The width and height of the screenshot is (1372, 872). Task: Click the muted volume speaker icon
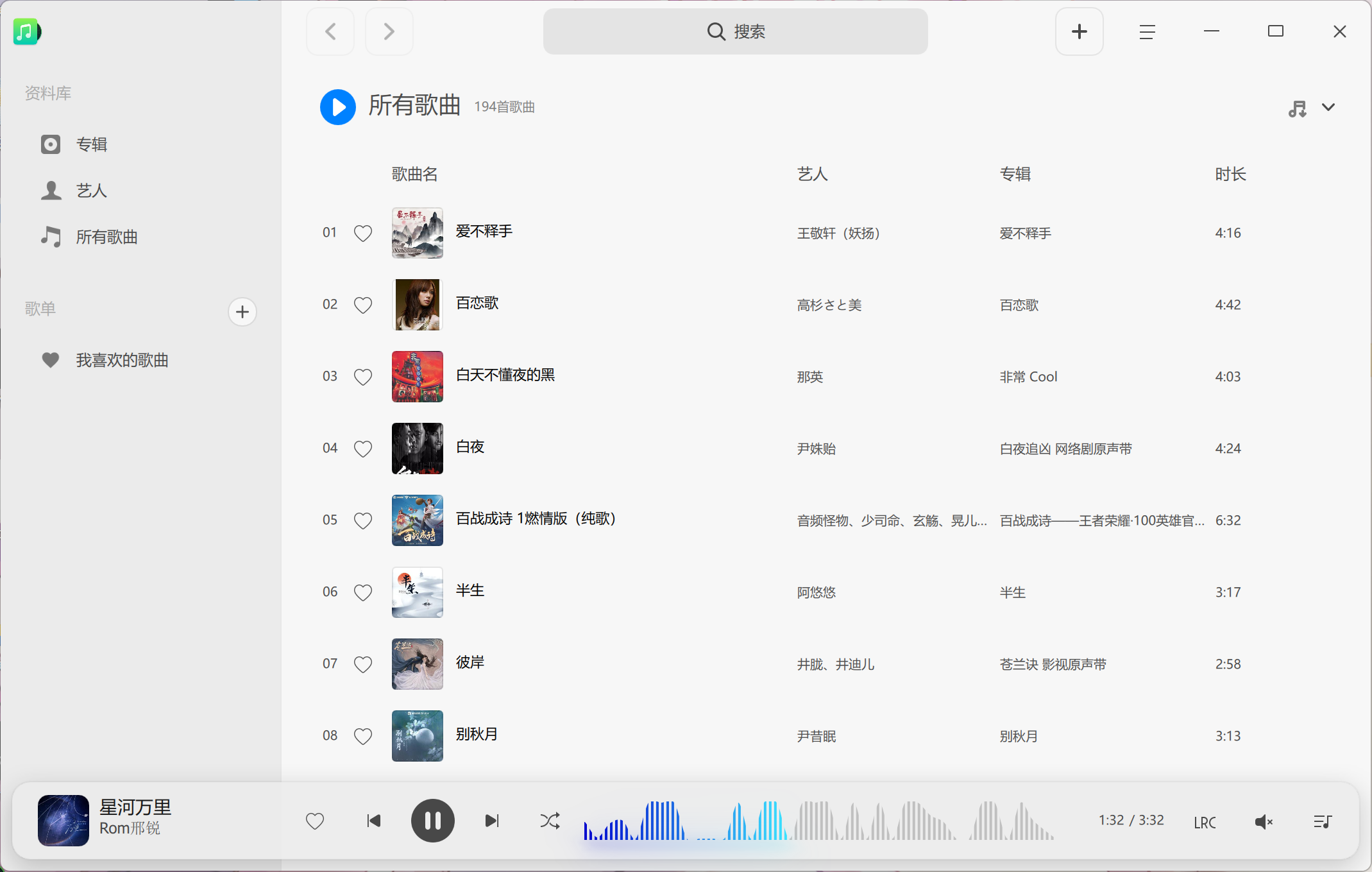[x=1264, y=822]
